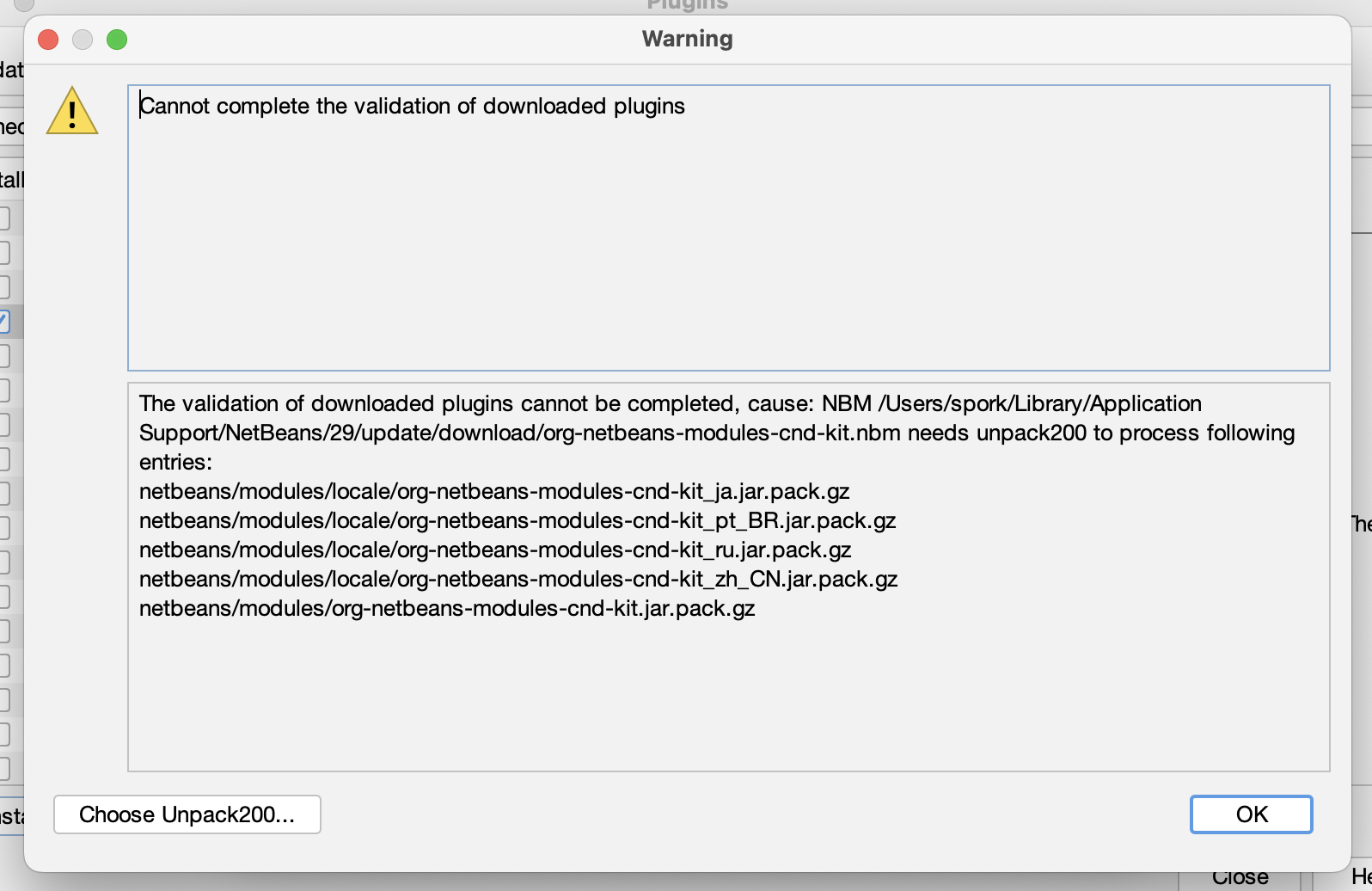This screenshot has width=1372, height=891.
Task: Click the cnd-kit_zh_CN.jar.pack.gz entry line
Action: point(518,579)
